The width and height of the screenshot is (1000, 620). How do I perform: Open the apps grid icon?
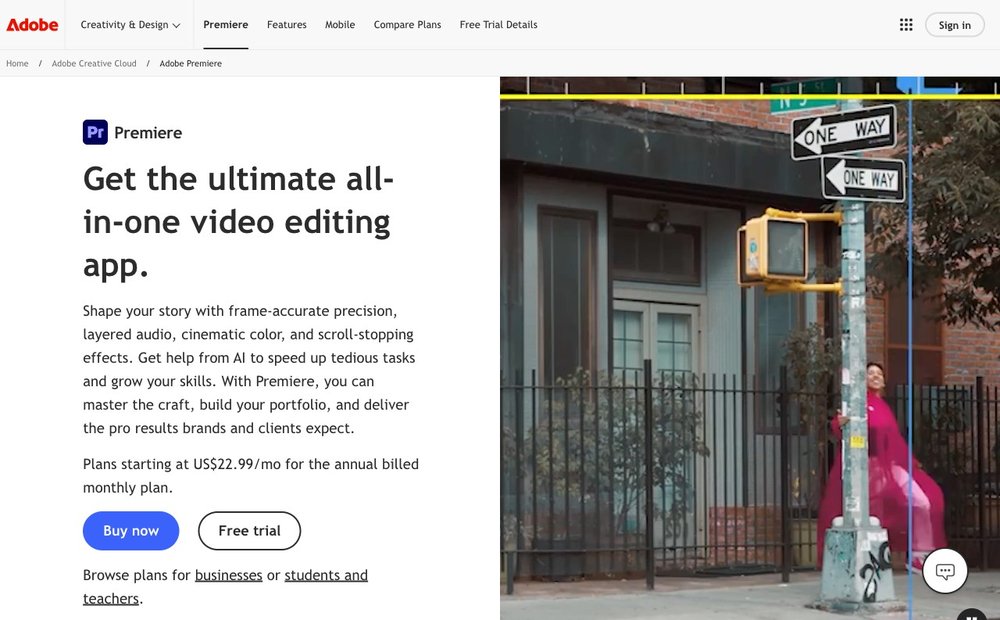tap(906, 25)
